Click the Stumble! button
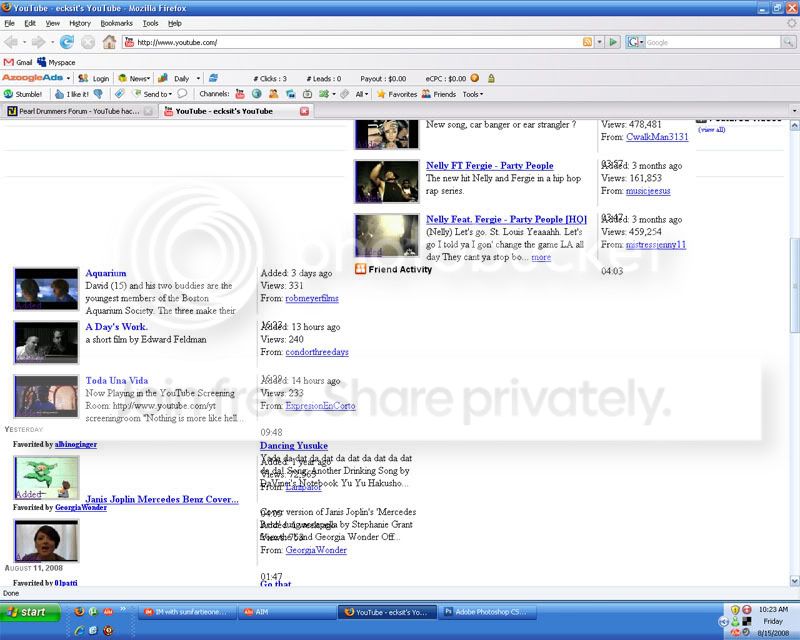This screenshot has height=640, width=800. coord(23,94)
